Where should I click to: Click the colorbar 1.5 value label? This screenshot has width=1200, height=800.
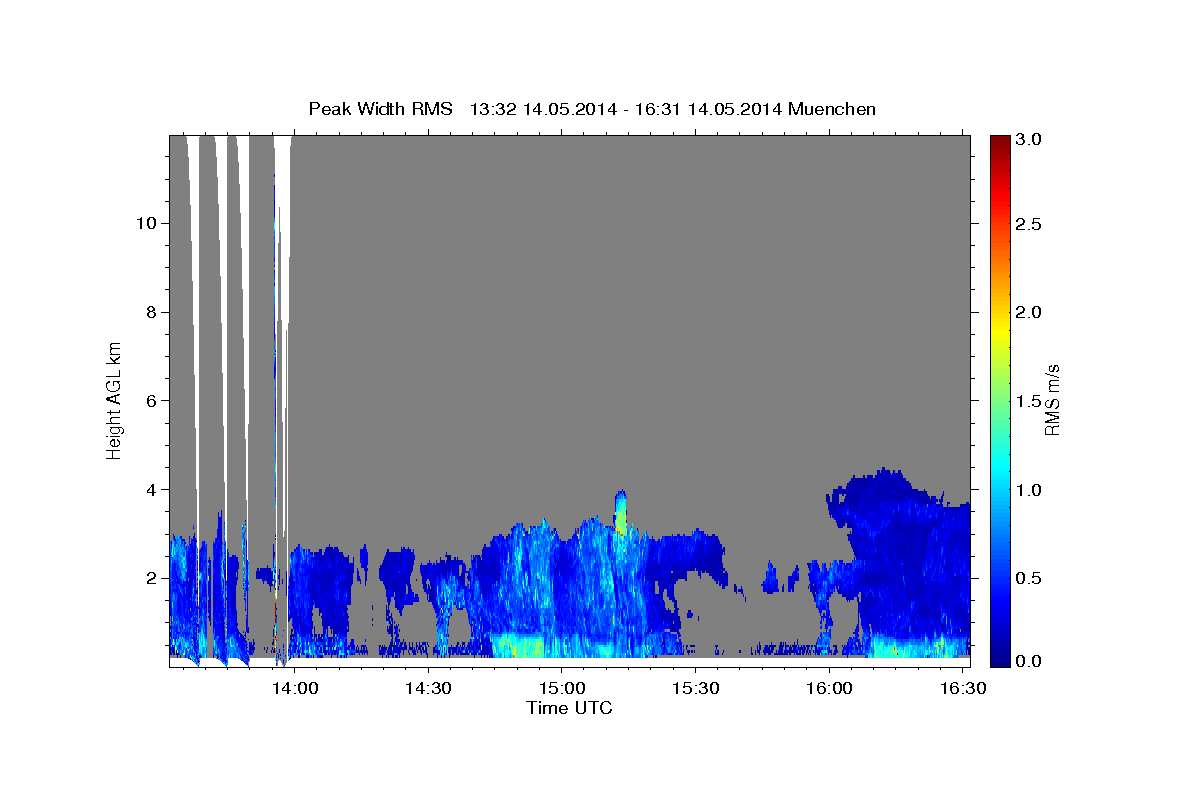pyautogui.click(x=1031, y=401)
